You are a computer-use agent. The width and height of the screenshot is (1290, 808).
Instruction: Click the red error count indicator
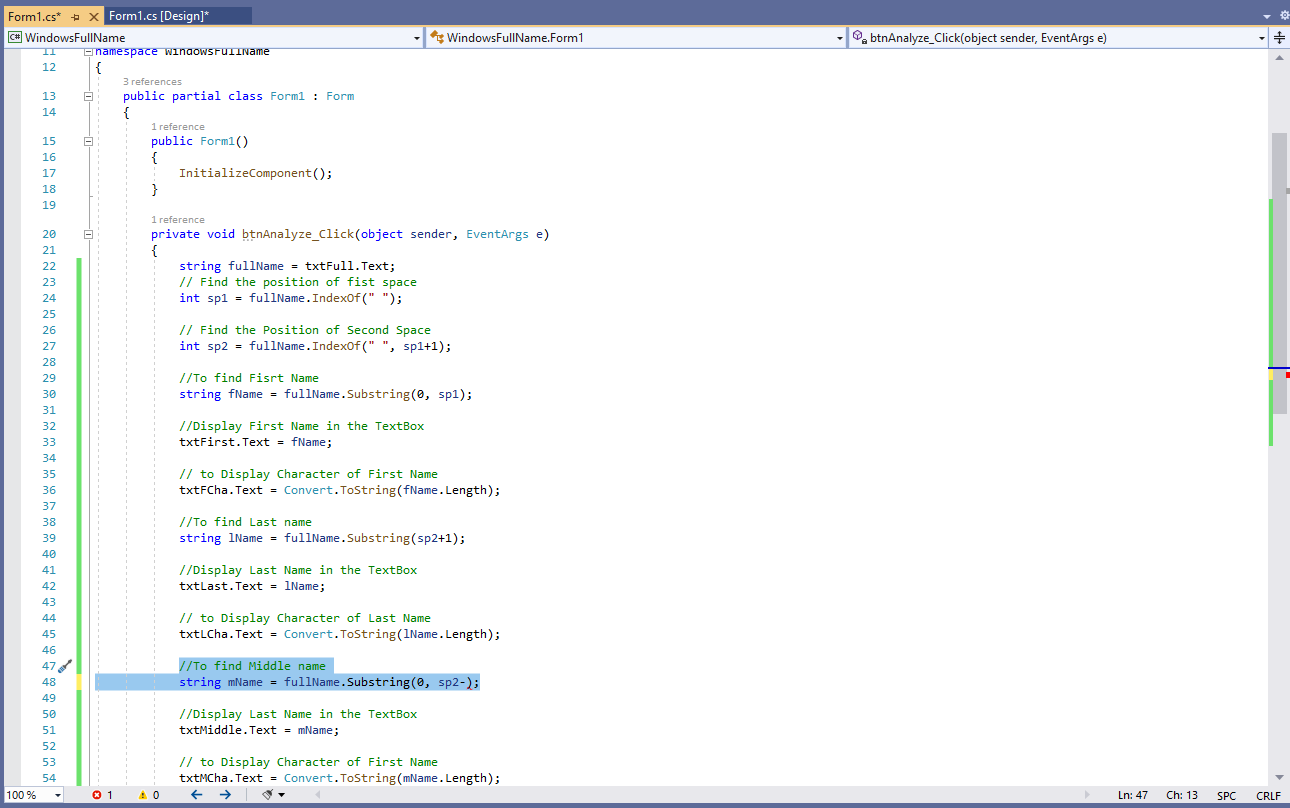click(102, 795)
